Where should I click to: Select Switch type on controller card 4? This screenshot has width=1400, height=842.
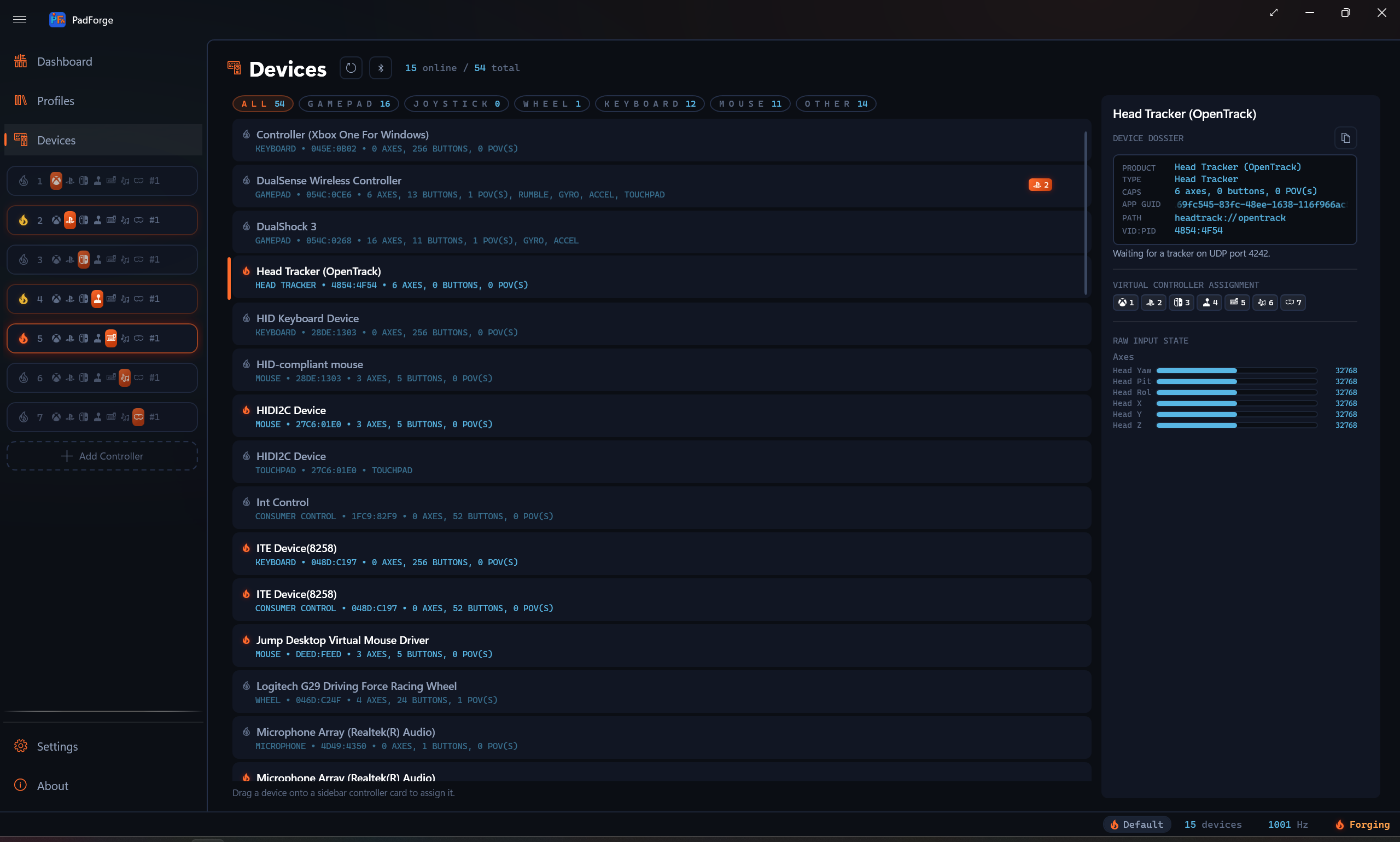(x=83, y=299)
